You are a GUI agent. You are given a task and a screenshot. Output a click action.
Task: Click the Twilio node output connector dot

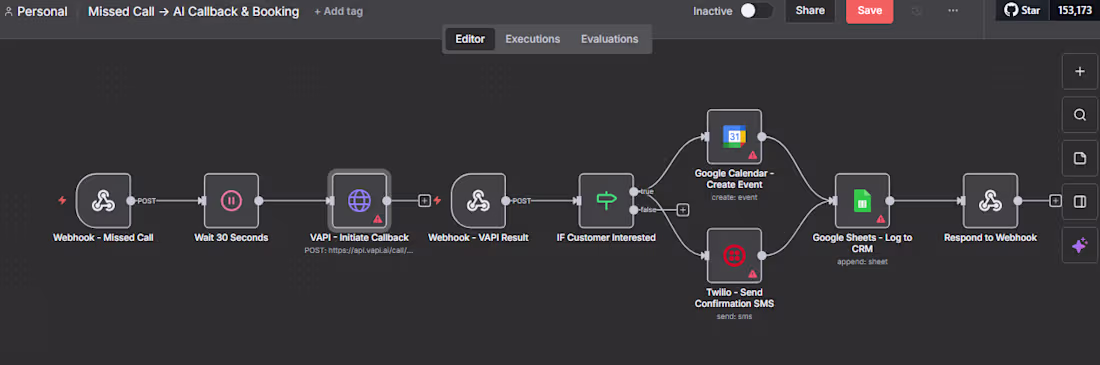coord(762,256)
